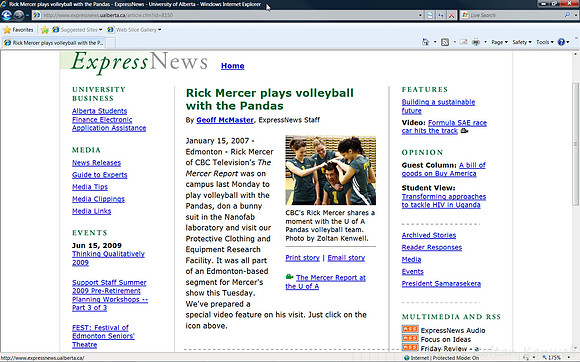Open Guide to Experts link
This screenshot has width=580, height=362.
[100, 175]
